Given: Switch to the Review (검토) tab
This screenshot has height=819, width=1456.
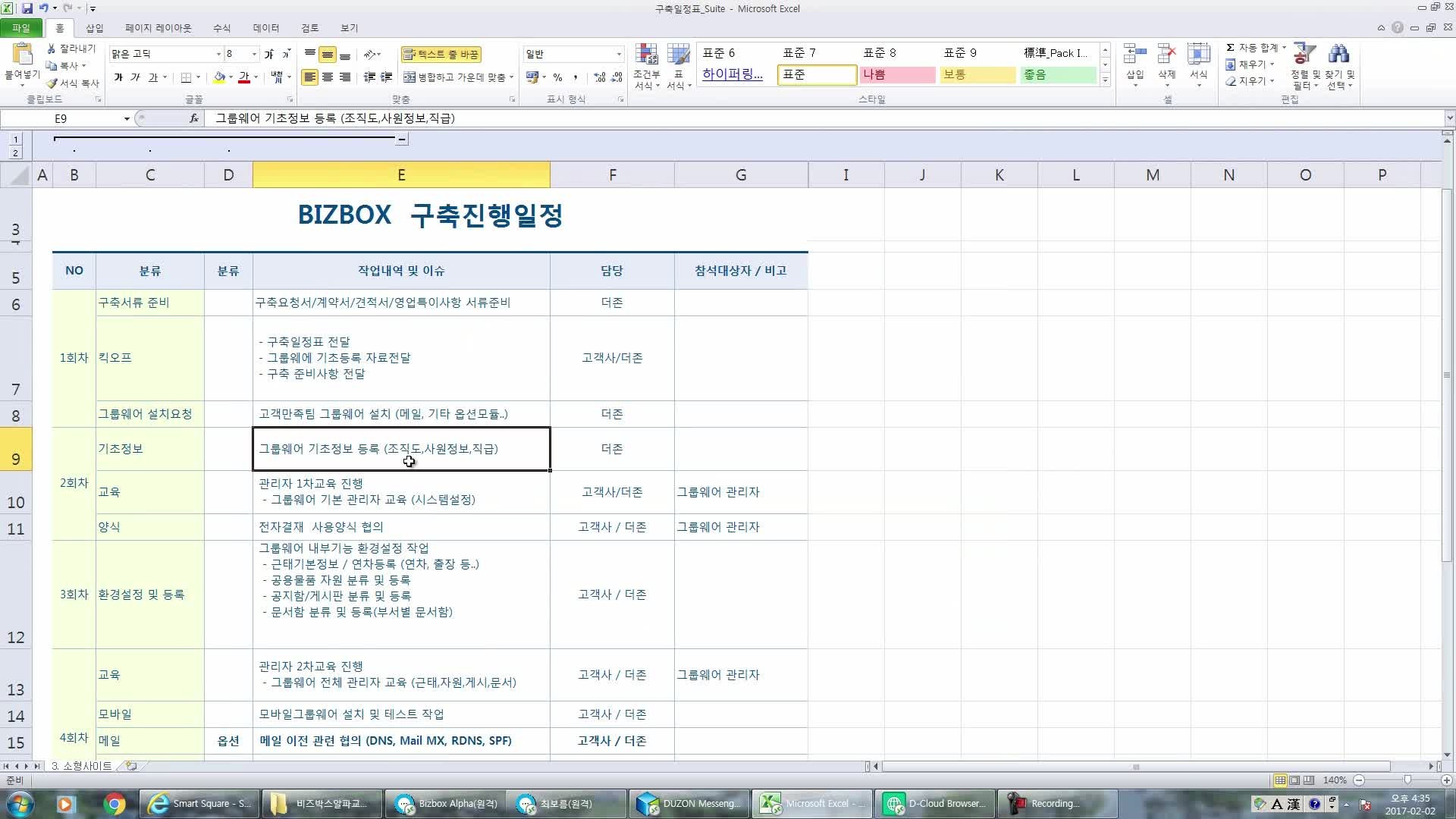Looking at the screenshot, I should pos(310,28).
